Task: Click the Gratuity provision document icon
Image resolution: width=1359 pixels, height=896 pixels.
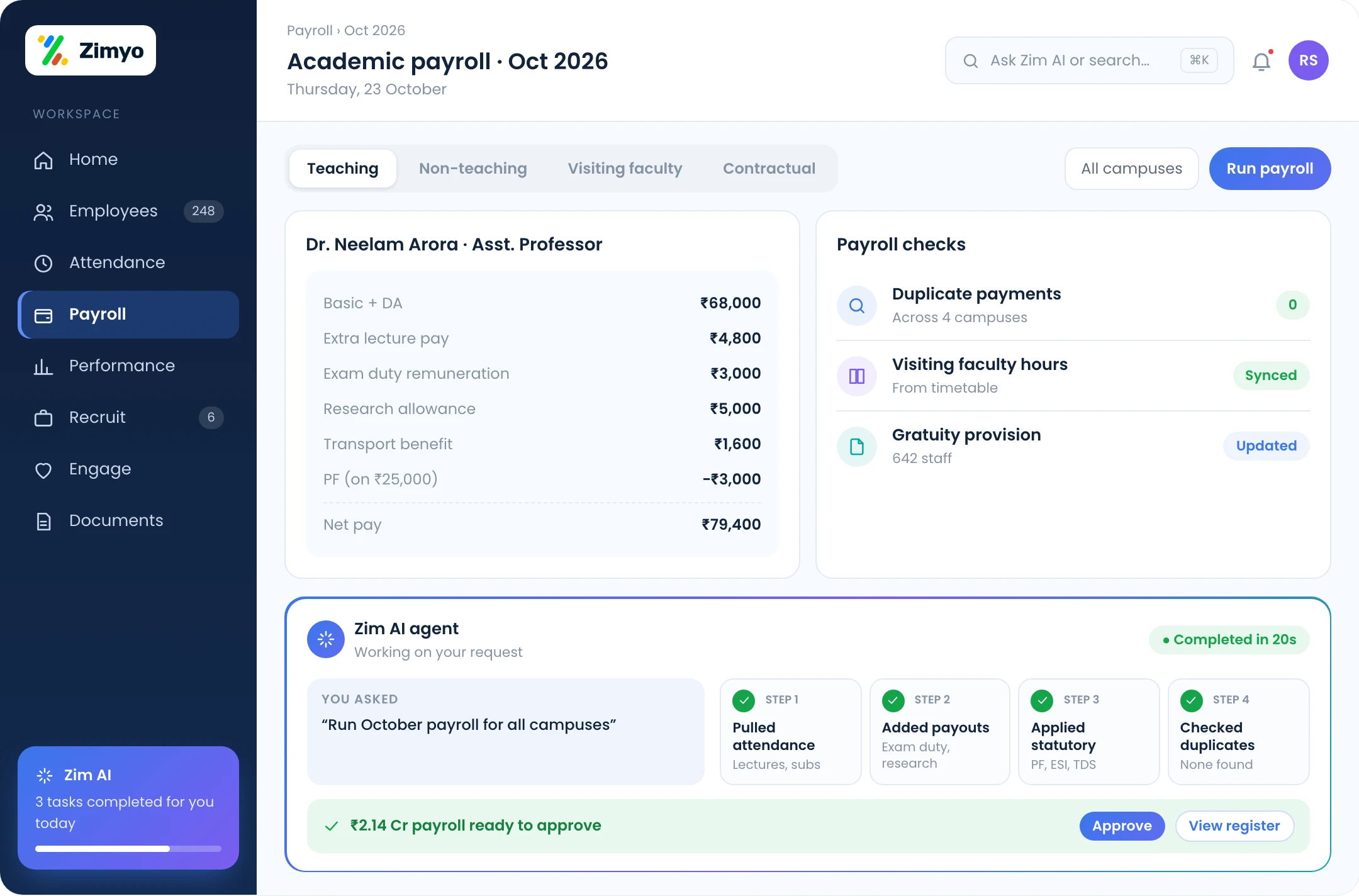Action: coord(857,447)
